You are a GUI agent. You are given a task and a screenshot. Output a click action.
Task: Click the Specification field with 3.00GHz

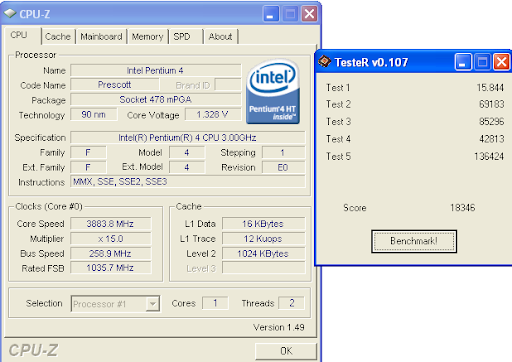(188, 138)
